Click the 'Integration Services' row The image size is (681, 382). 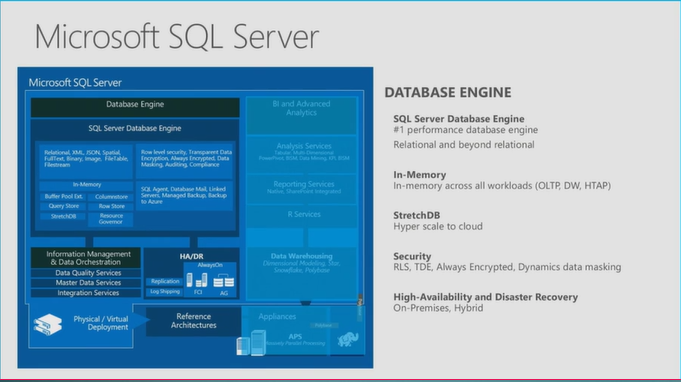[86, 293]
